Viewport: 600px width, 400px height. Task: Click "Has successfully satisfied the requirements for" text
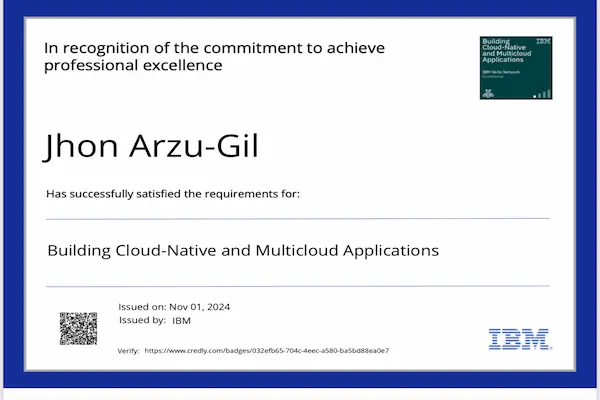173,193
